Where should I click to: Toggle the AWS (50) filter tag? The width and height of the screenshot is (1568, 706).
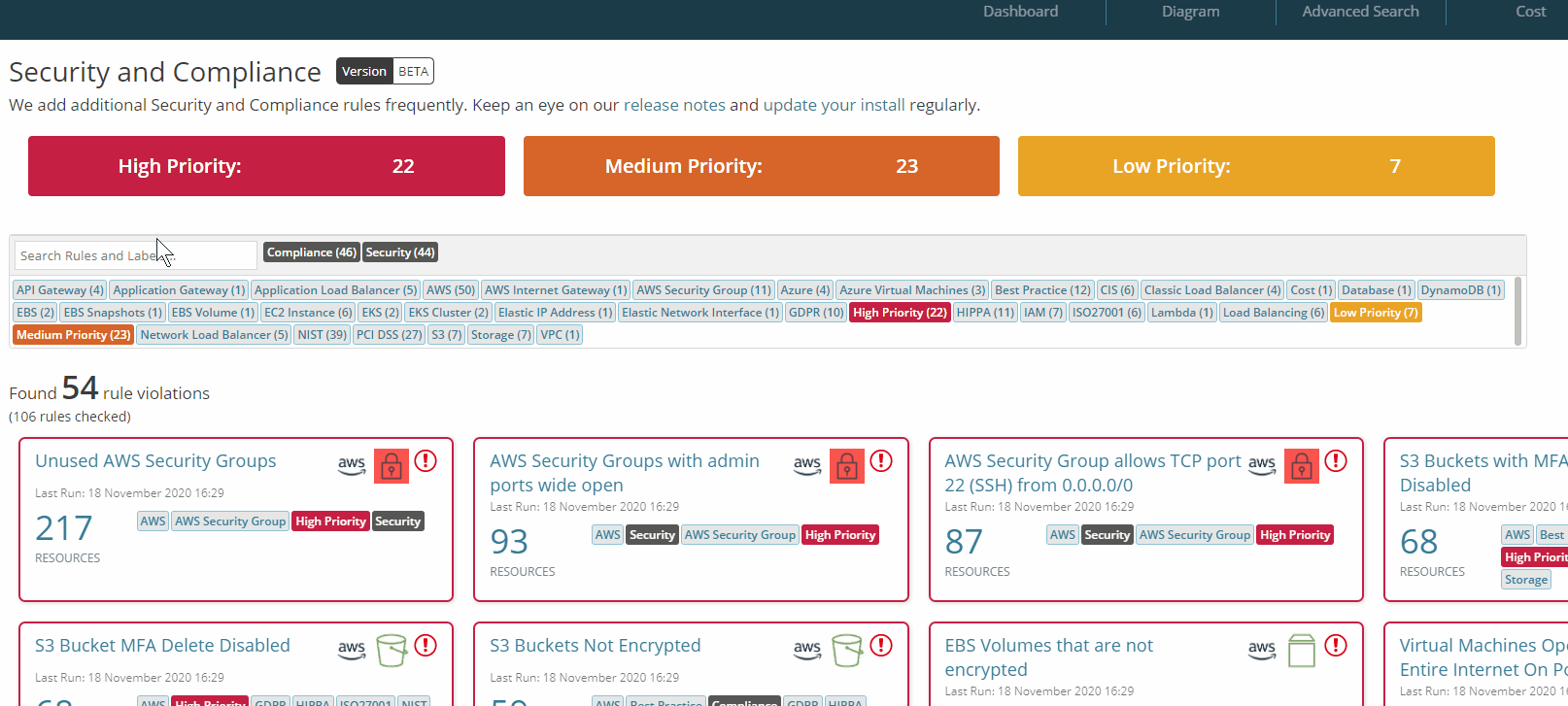(x=451, y=290)
